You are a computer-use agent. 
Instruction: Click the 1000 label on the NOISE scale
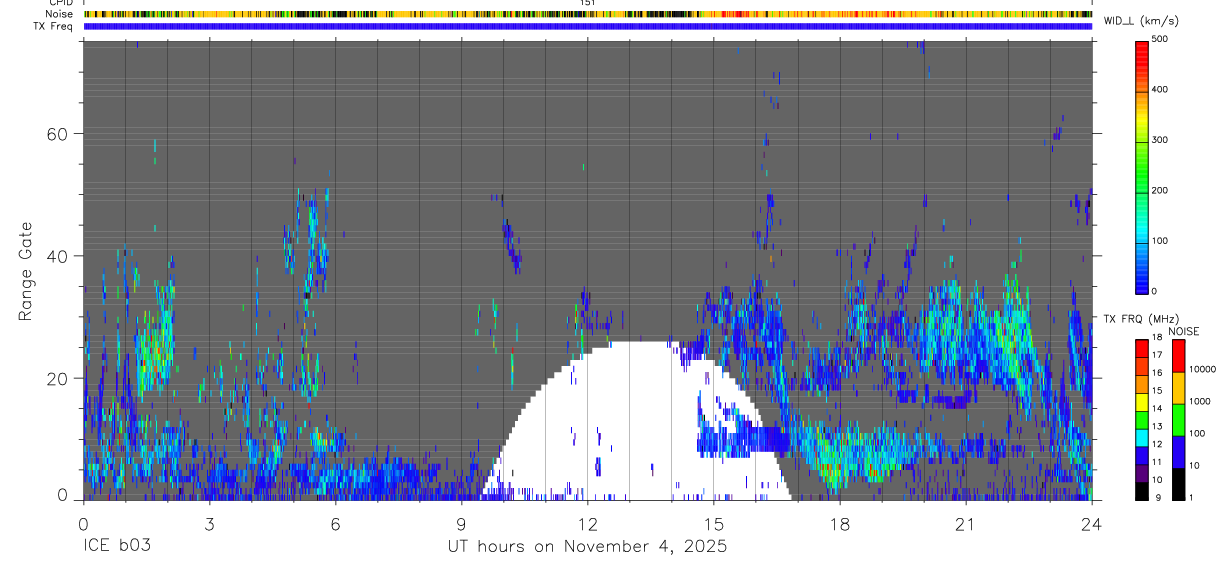[1199, 402]
